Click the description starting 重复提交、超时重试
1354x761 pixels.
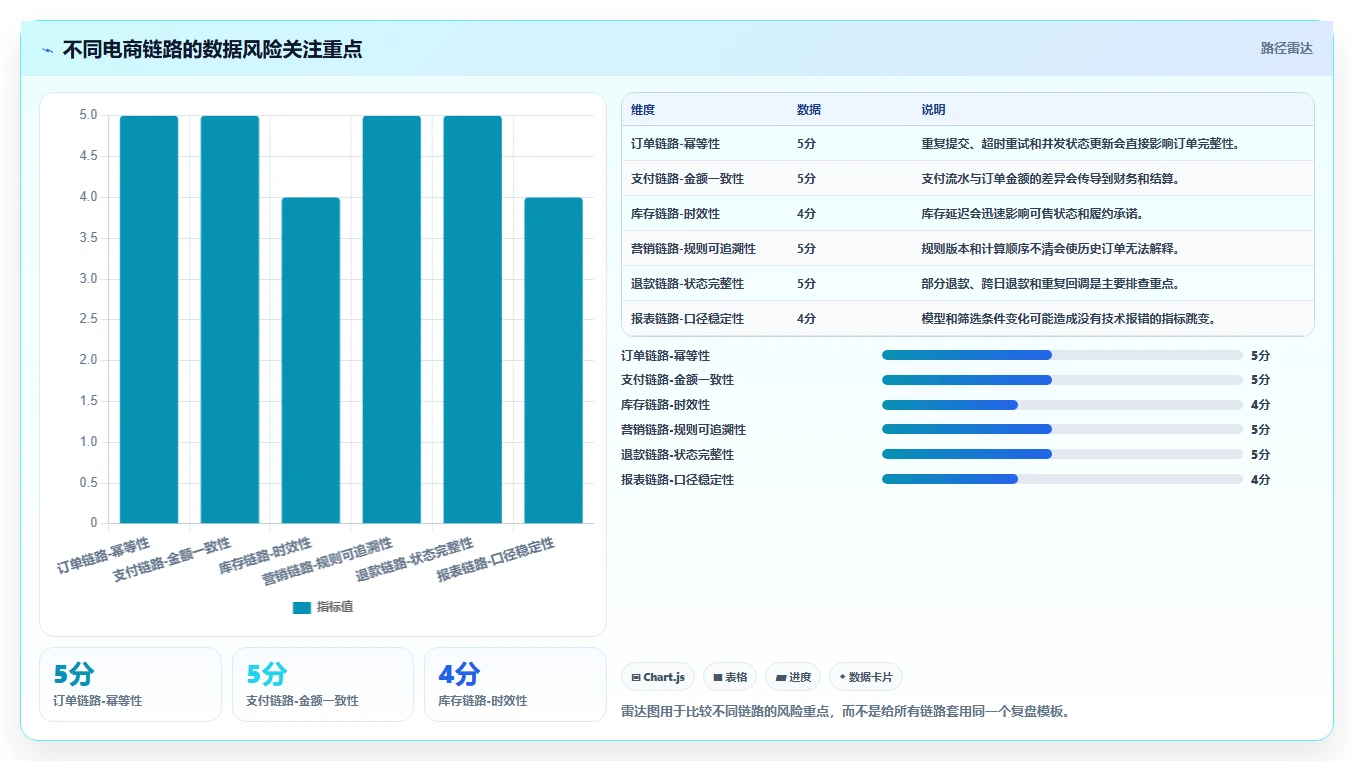click(1081, 144)
